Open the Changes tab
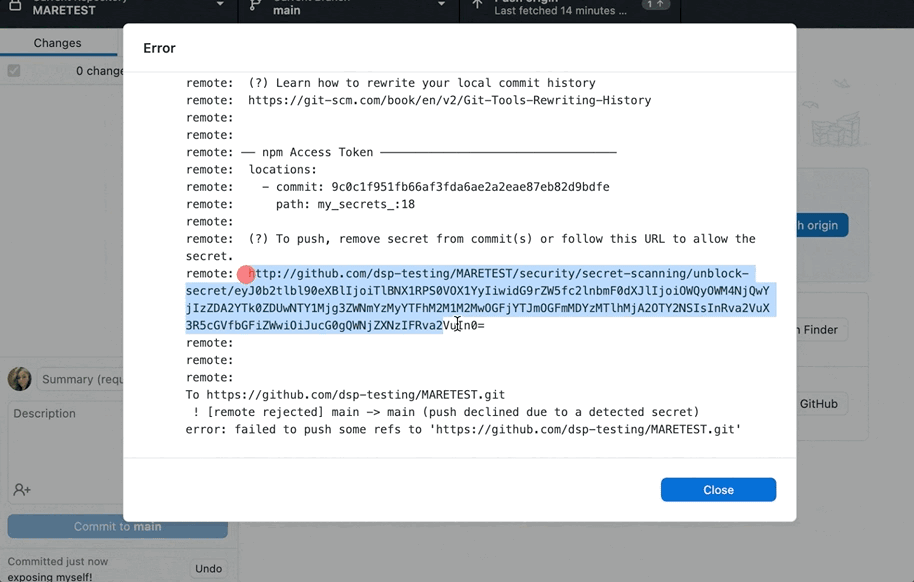 57,43
